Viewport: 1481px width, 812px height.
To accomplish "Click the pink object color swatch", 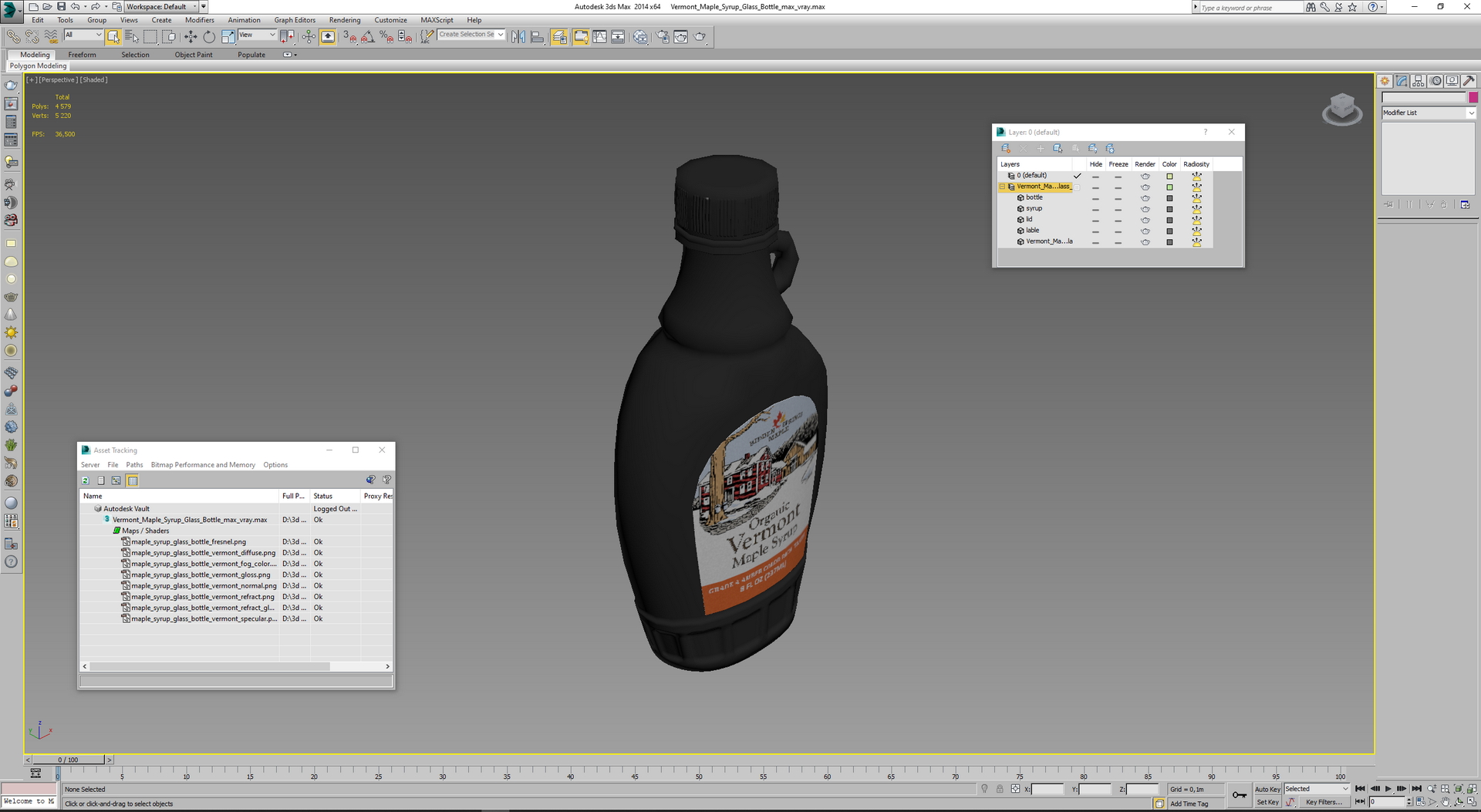I will coord(1473,97).
